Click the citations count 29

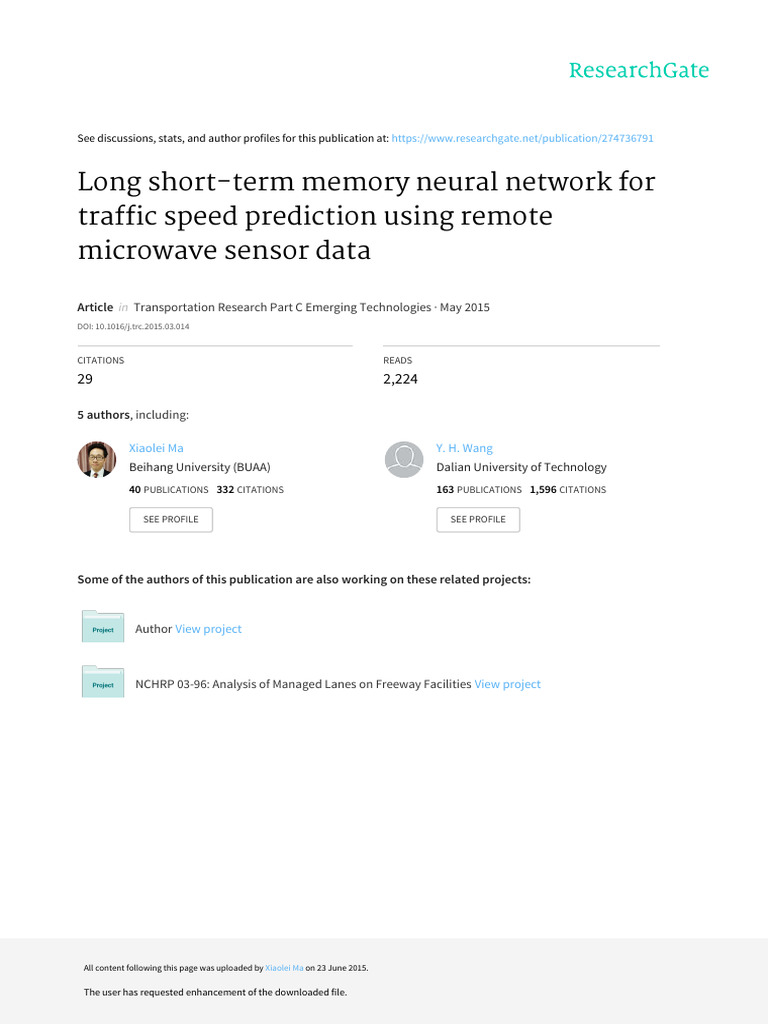[87, 379]
